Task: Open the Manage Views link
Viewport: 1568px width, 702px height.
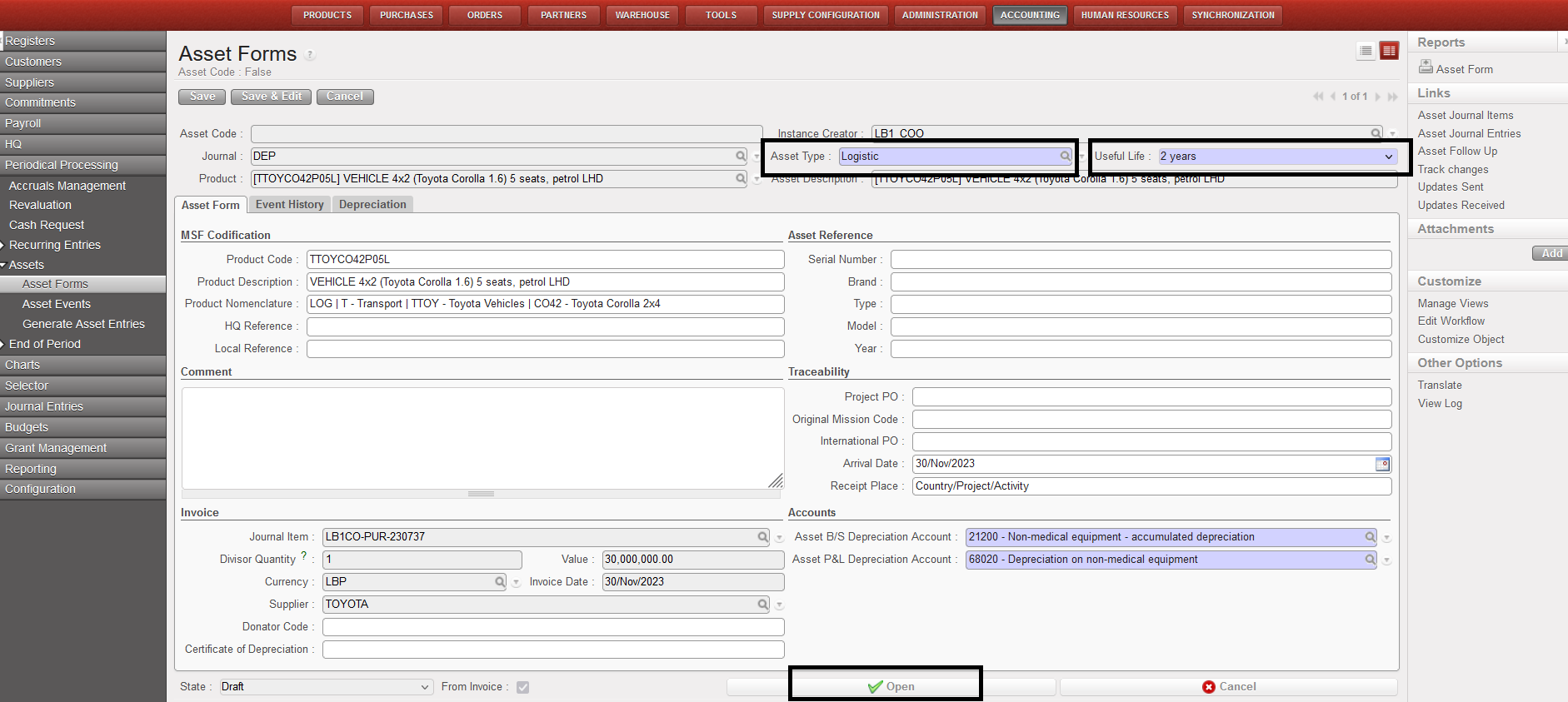Action: (x=1453, y=304)
